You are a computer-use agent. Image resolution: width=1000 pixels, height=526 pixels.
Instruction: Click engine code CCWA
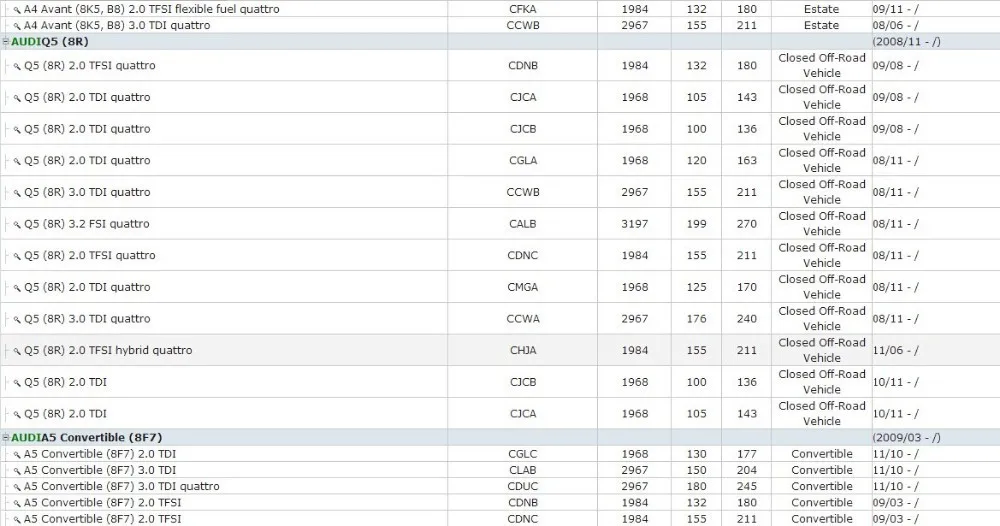(522, 319)
